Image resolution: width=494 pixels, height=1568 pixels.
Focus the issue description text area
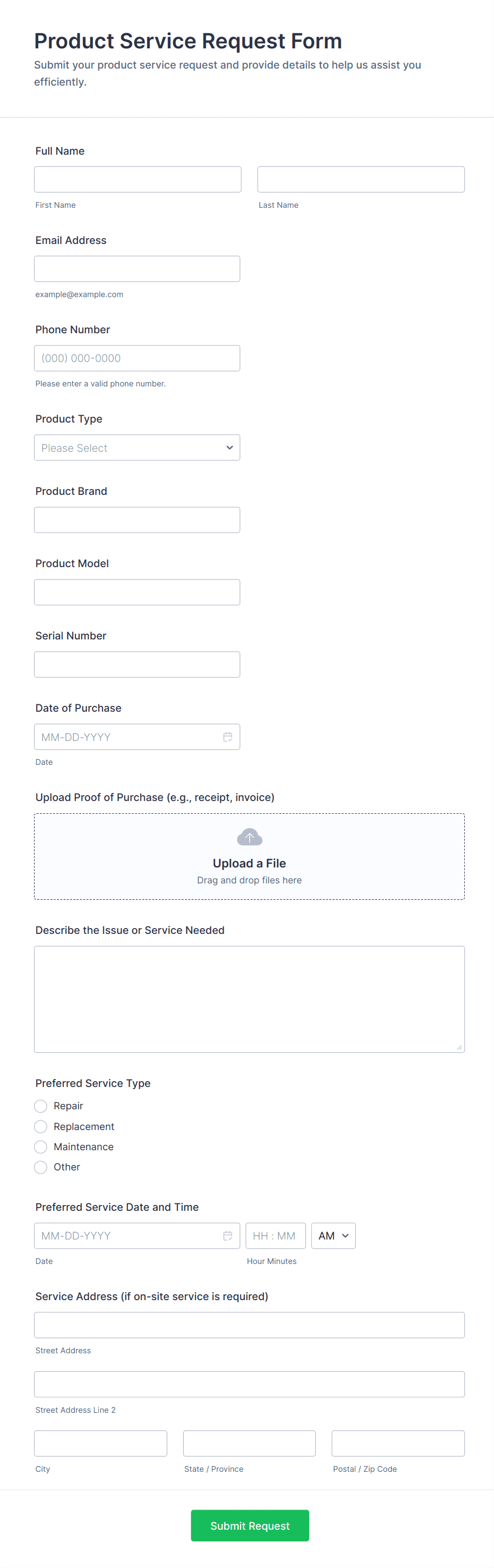point(250,998)
